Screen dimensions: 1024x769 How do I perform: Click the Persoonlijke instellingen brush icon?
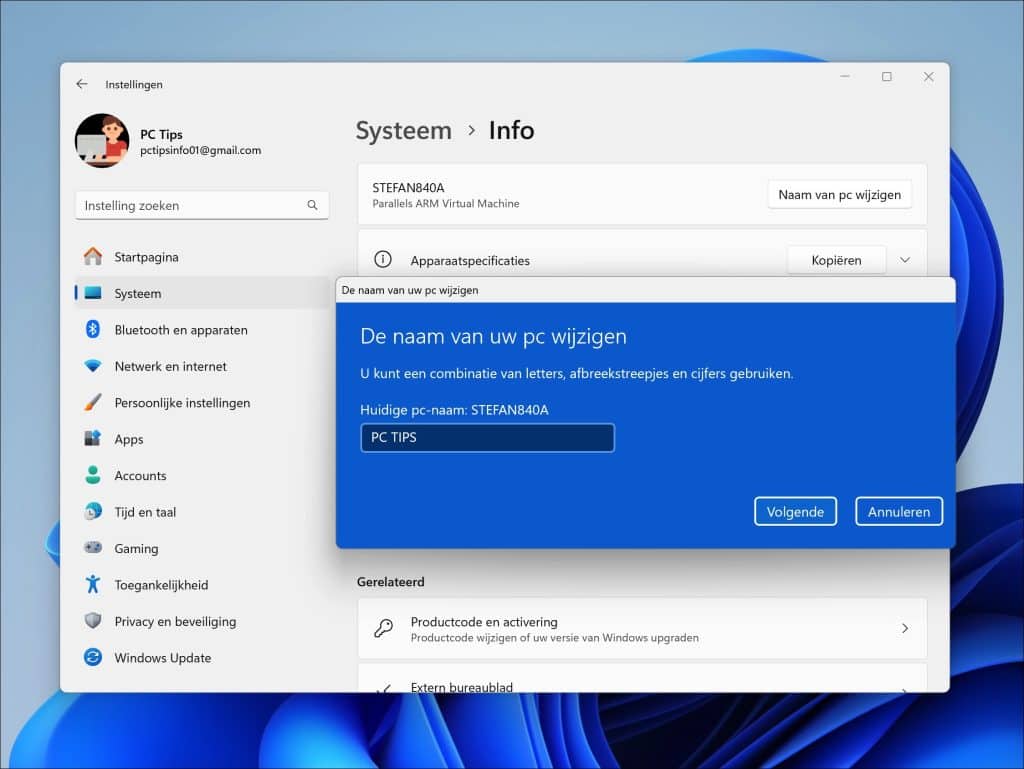point(93,402)
